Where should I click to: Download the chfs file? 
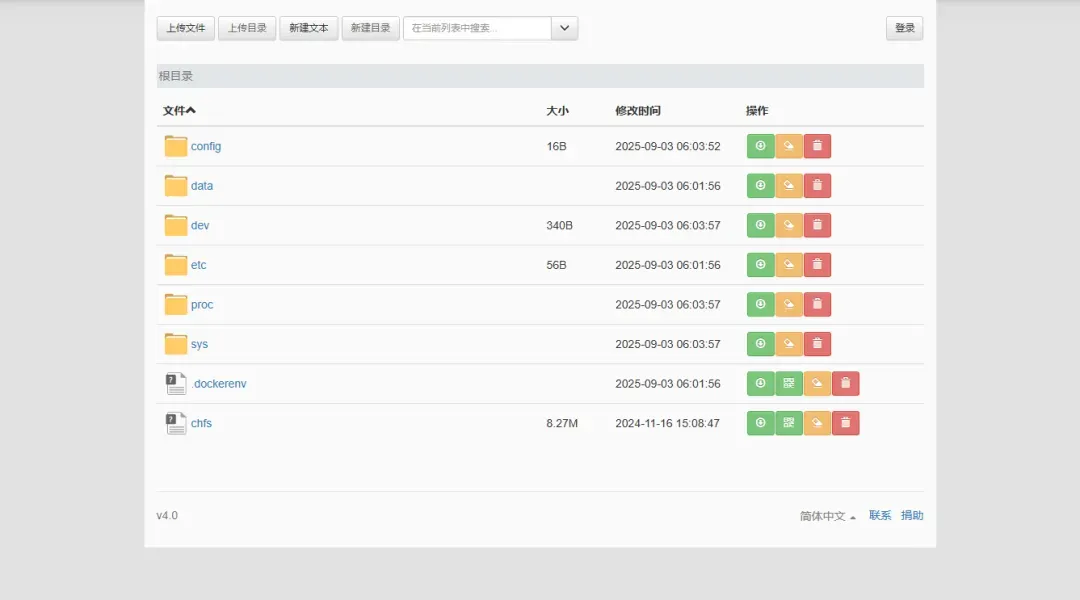click(760, 422)
